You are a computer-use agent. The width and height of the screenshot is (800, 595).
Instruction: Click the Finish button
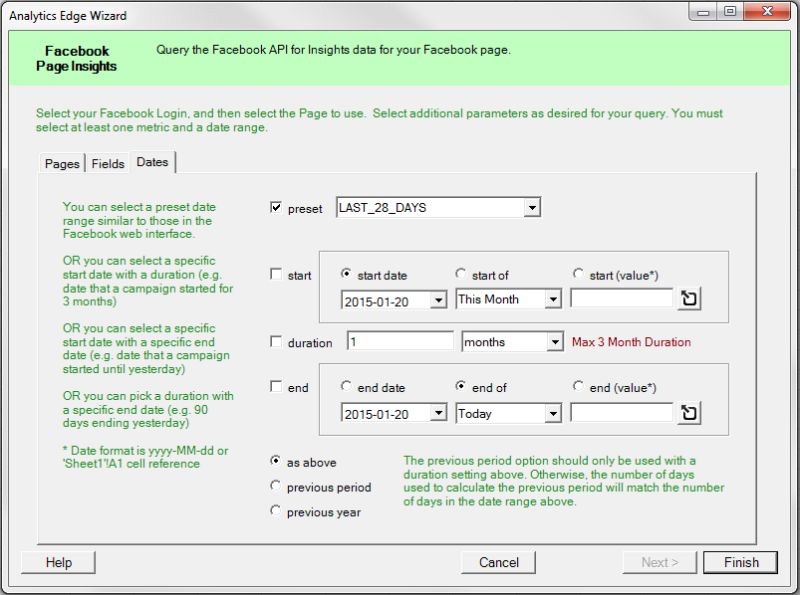pyautogui.click(x=741, y=562)
